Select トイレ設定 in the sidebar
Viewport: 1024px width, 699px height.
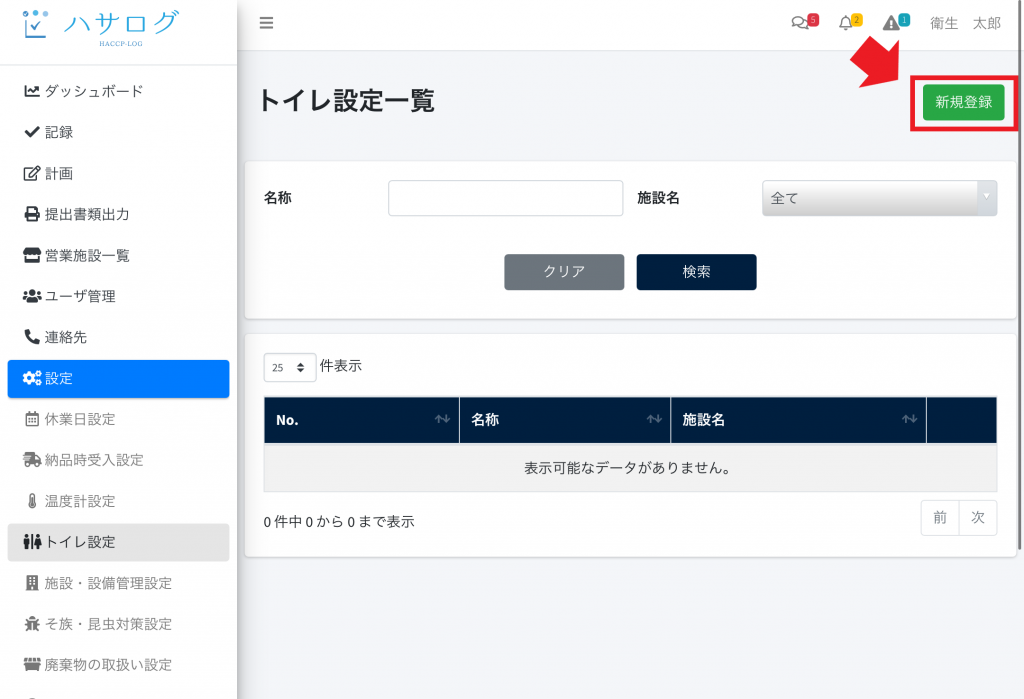coord(118,542)
